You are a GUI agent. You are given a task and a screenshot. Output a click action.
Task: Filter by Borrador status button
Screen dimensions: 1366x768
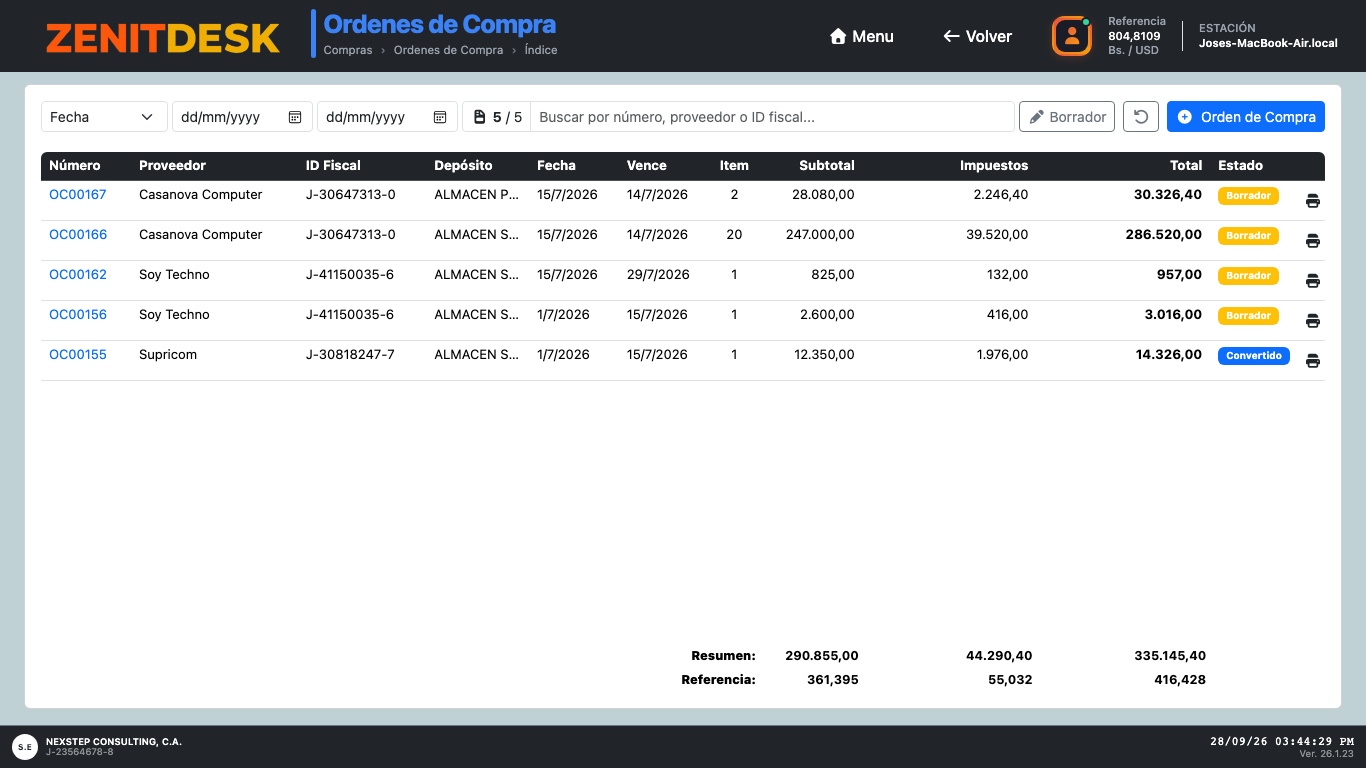click(x=1067, y=117)
